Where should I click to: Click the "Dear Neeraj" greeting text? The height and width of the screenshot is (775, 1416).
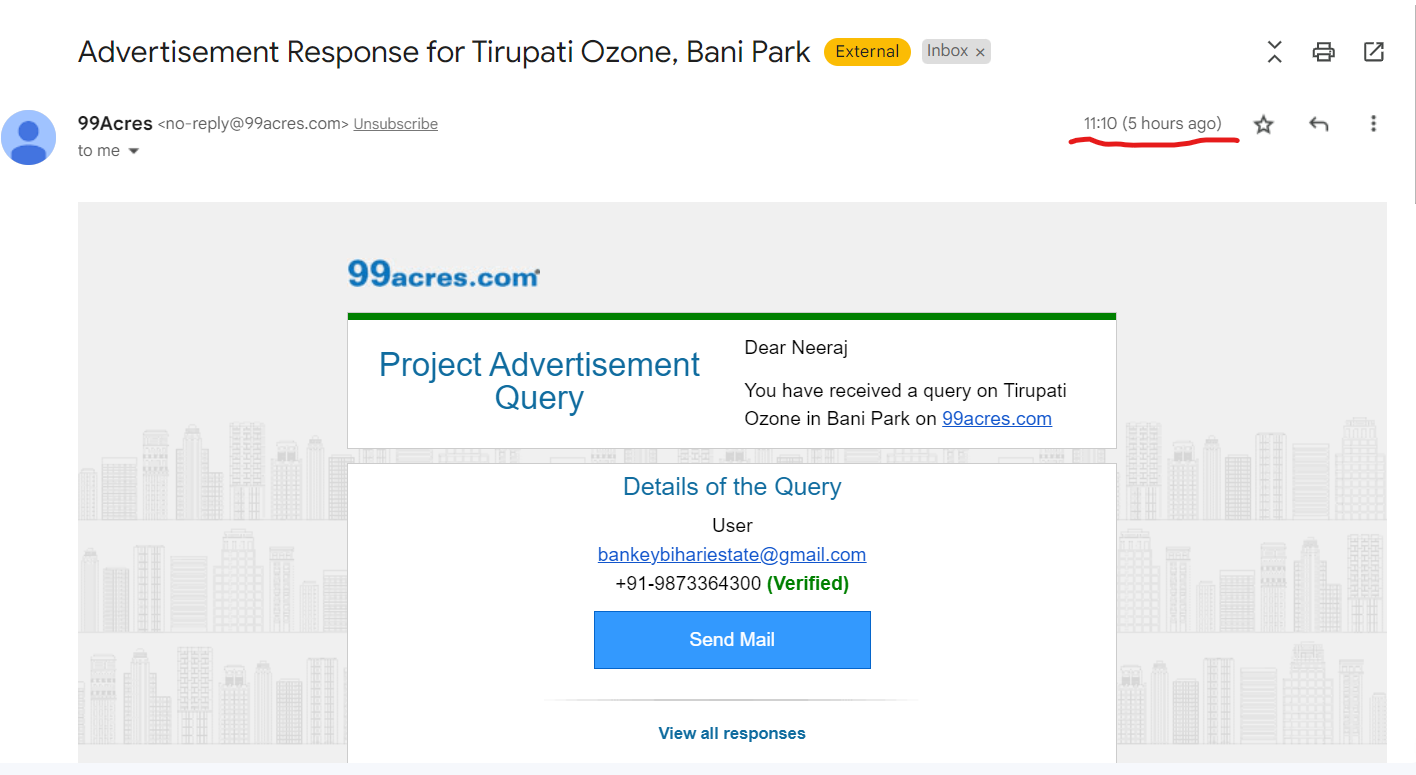pos(796,348)
